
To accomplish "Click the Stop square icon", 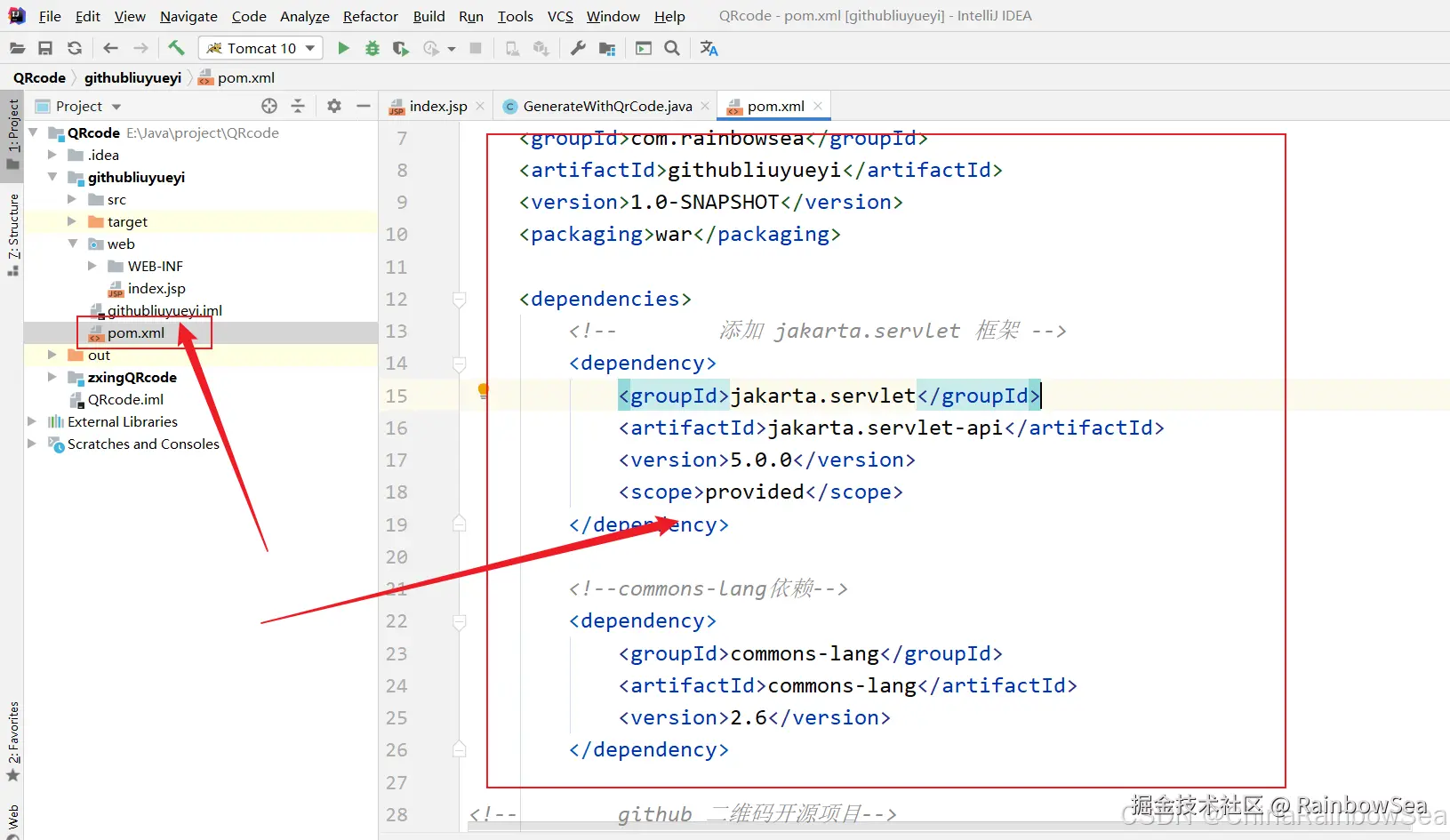I will pyautogui.click(x=476, y=48).
